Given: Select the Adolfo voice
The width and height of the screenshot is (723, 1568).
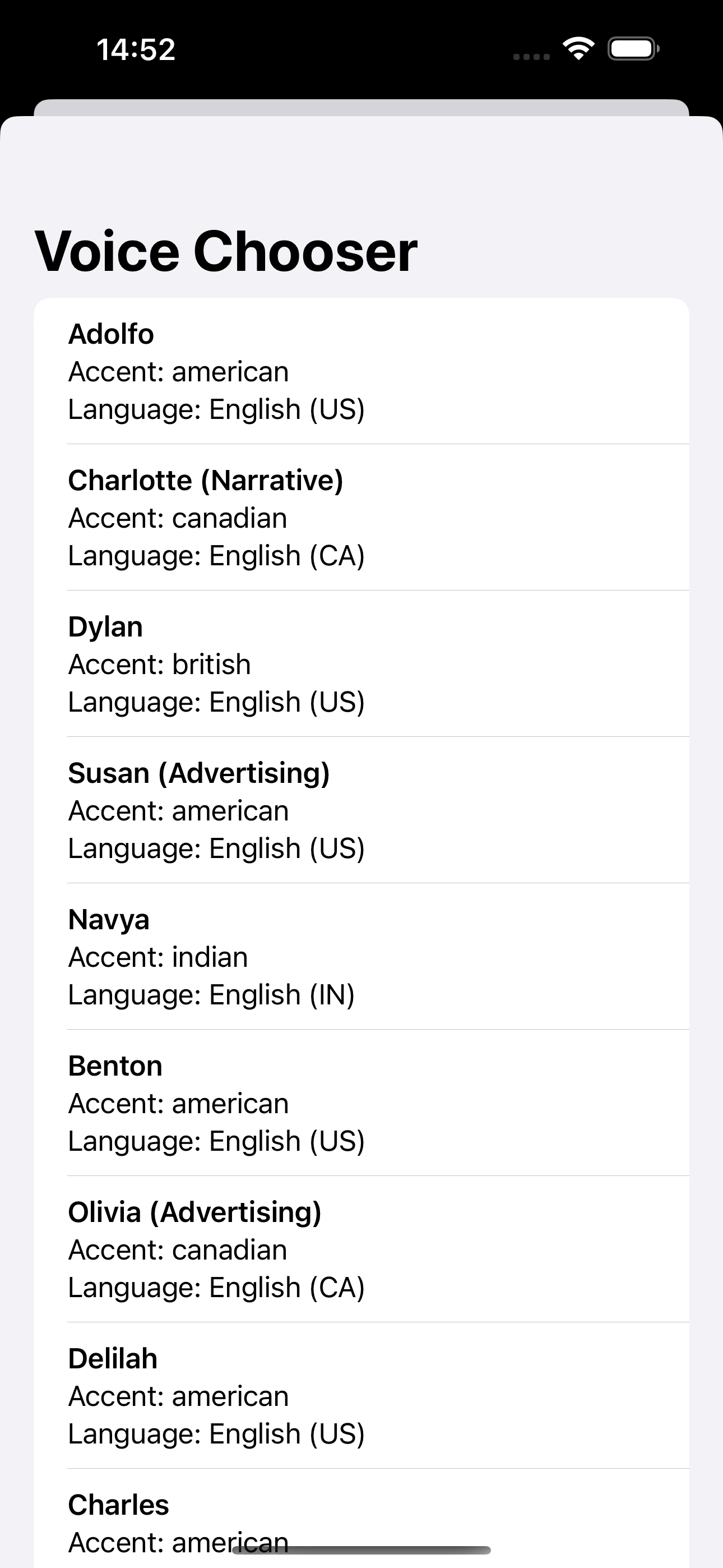Looking at the screenshot, I should point(111,334).
